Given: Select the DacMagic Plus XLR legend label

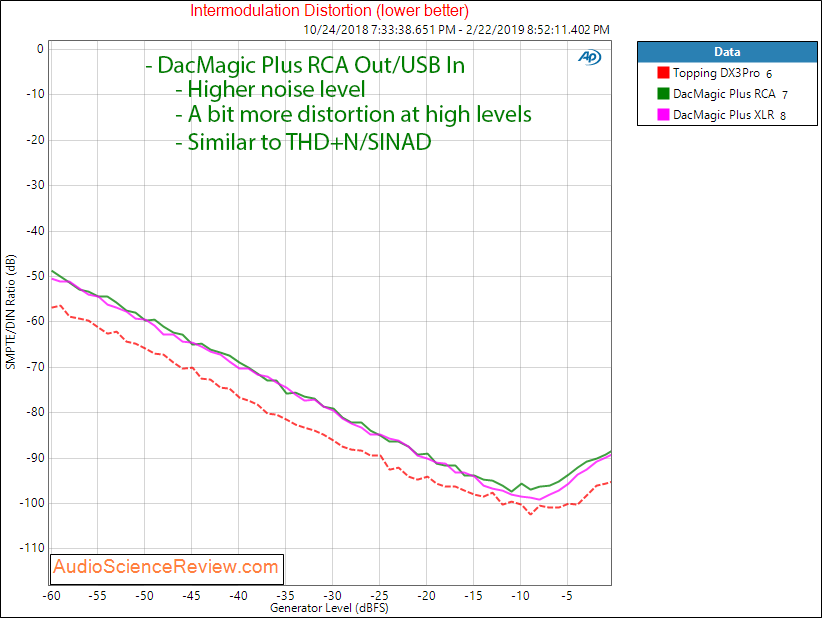Looking at the screenshot, I should [723, 115].
